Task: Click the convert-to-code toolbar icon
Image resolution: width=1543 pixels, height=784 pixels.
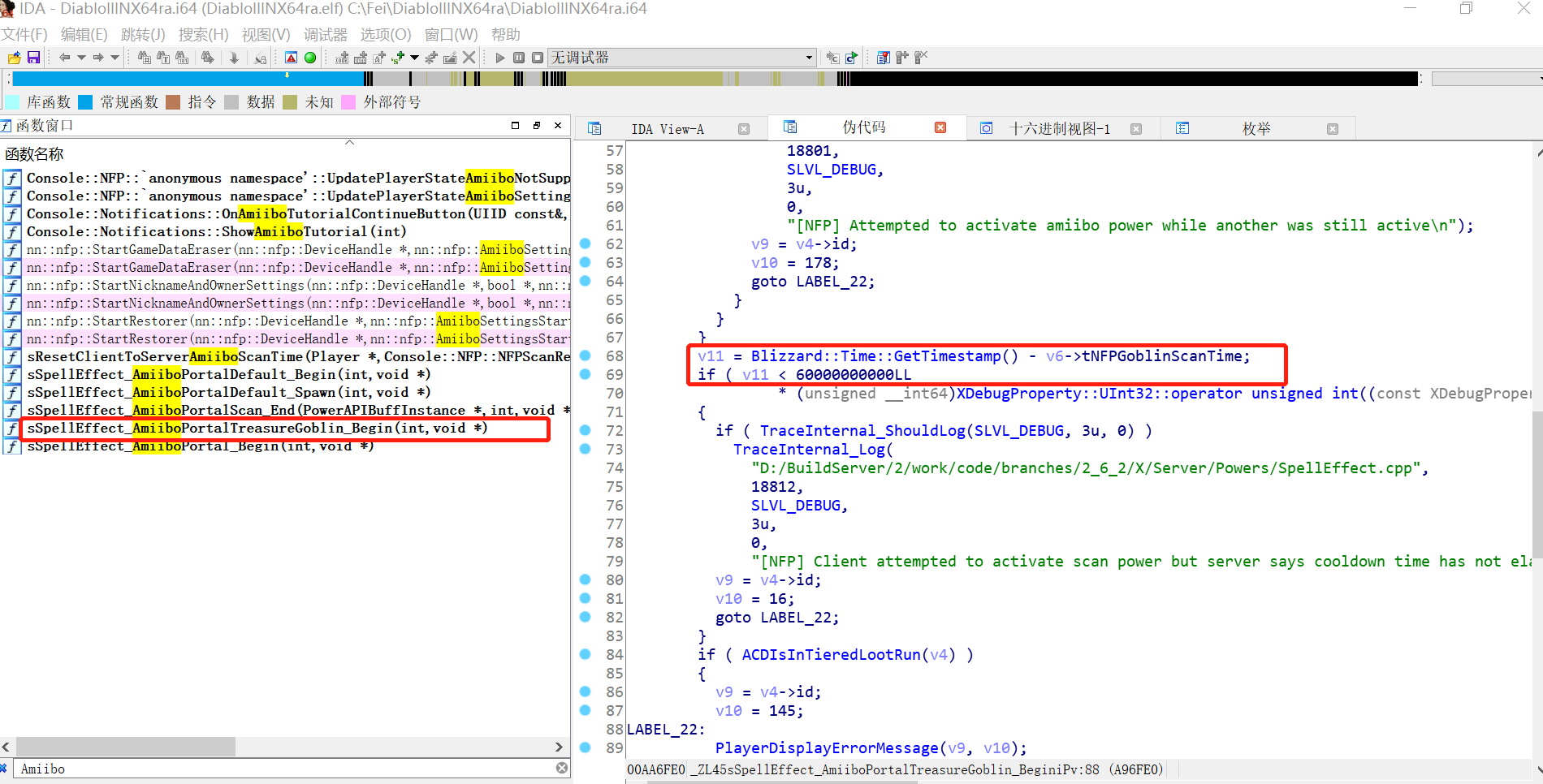Action: (342, 58)
